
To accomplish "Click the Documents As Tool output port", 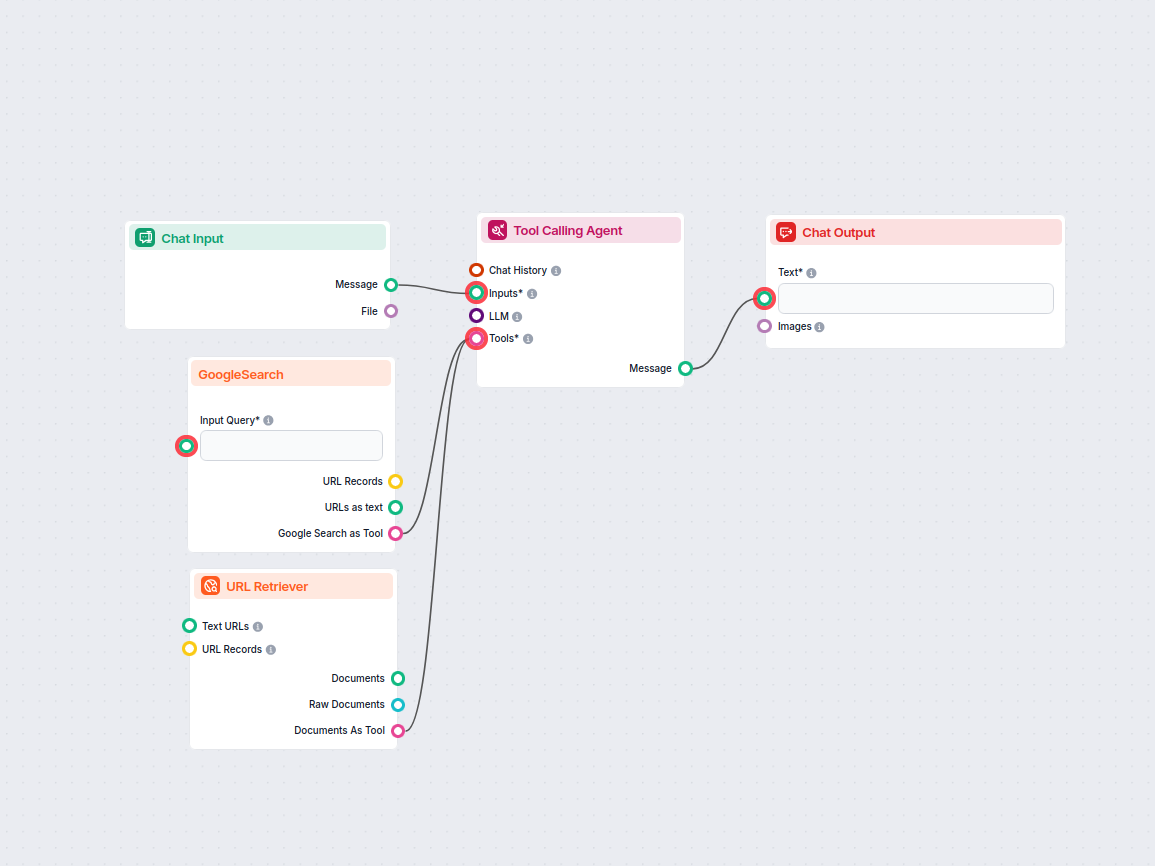I will pos(398,731).
